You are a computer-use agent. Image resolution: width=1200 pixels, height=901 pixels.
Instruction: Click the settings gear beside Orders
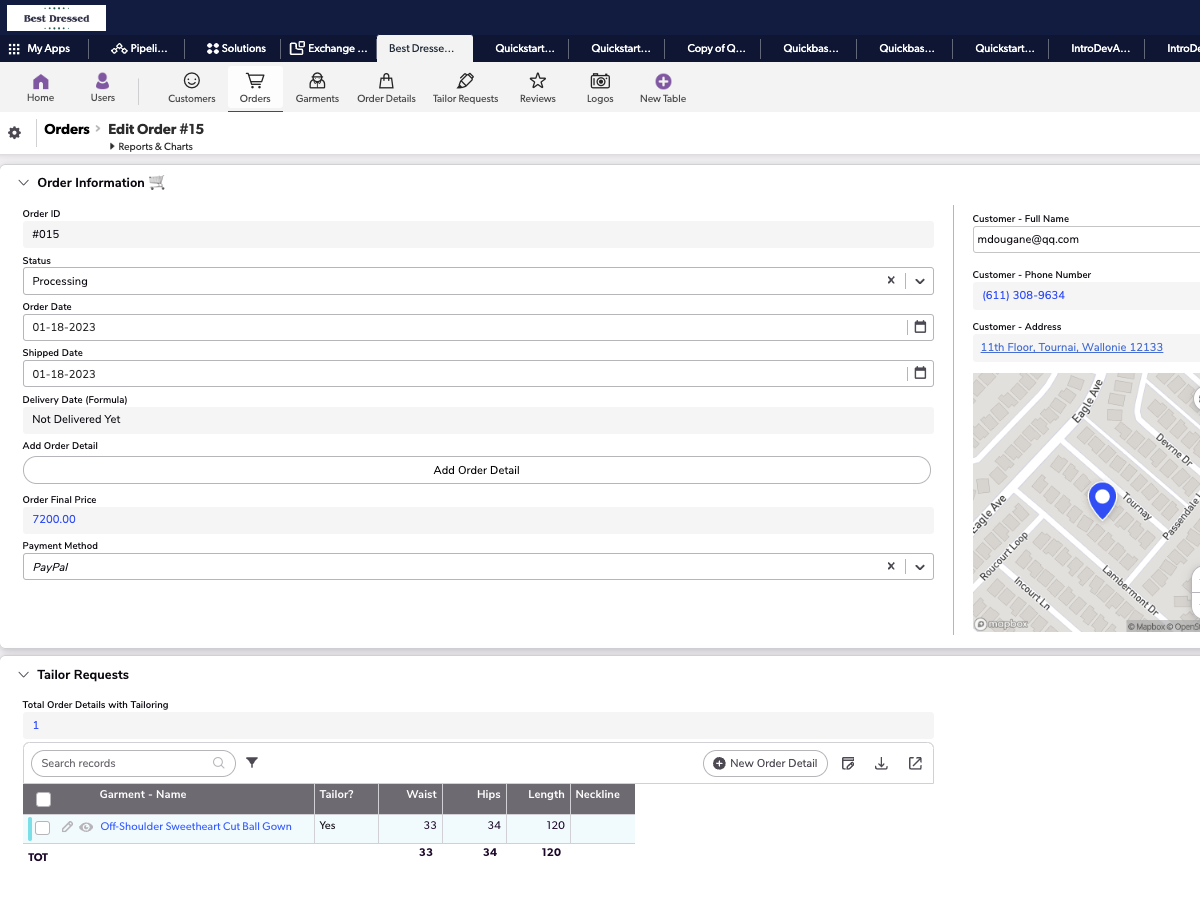click(15, 133)
